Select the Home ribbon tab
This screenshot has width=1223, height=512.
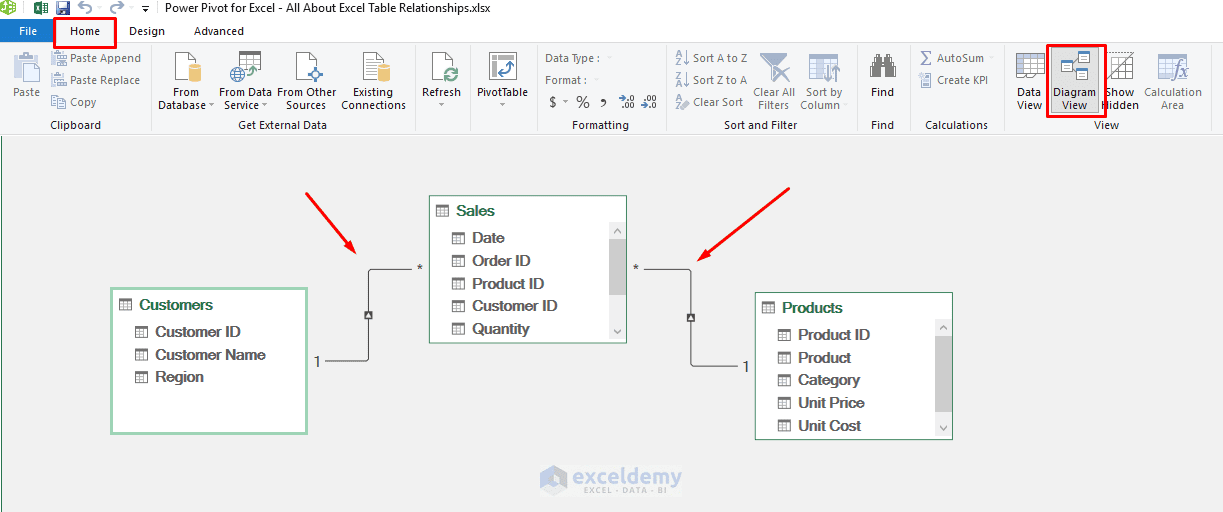[85, 31]
